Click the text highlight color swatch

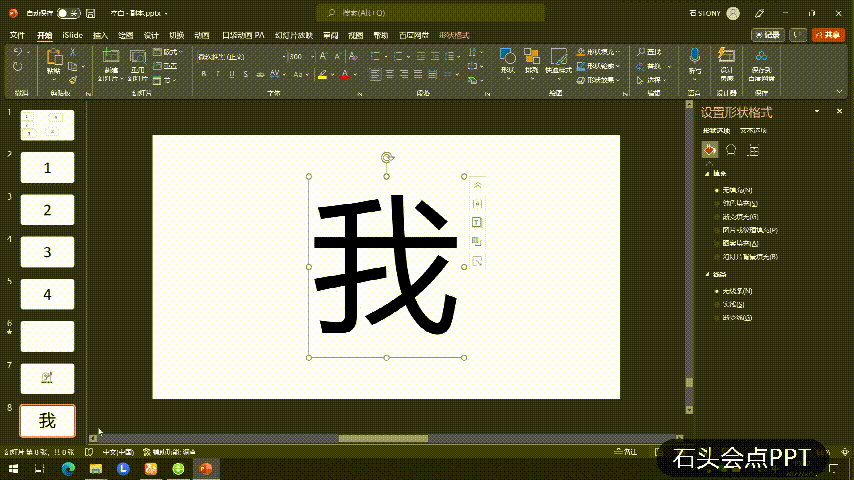click(x=322, y=75)
